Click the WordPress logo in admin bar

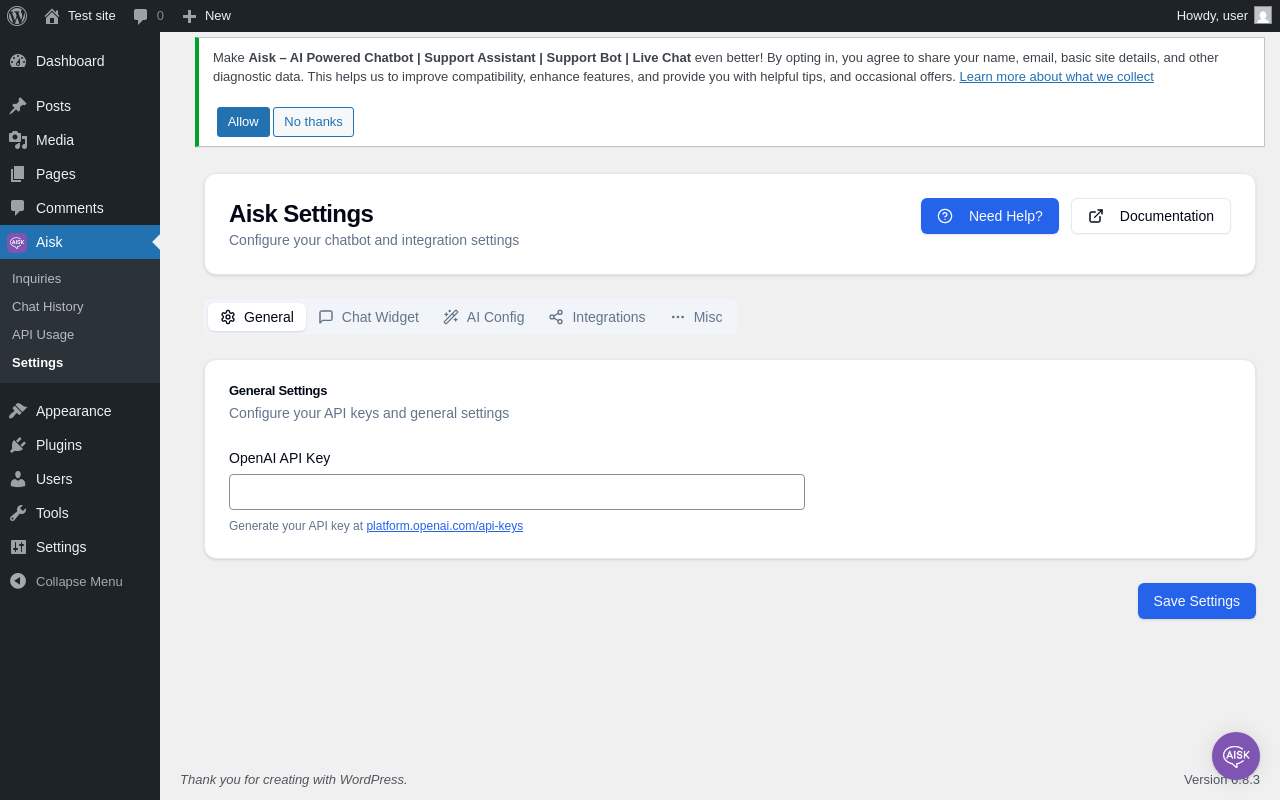point(17,16)
